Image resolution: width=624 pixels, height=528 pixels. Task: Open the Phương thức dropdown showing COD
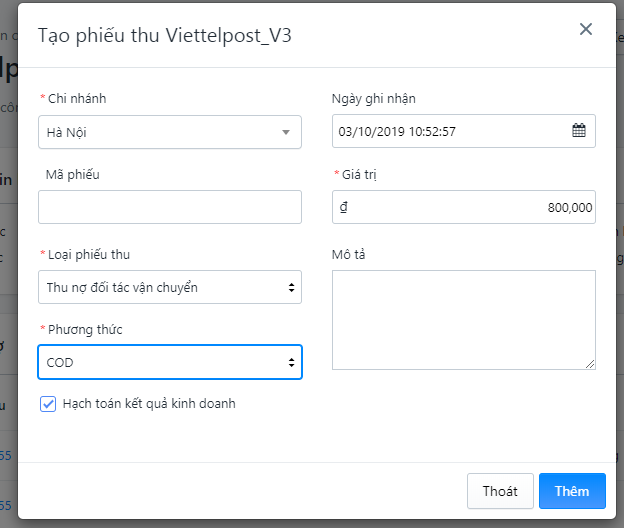pos(170,362)
